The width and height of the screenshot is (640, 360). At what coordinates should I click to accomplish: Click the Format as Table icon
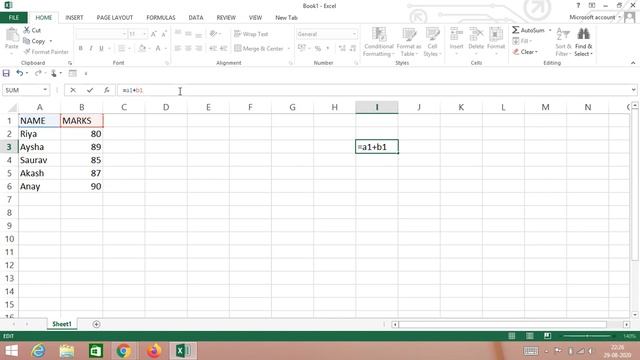[x=409, y=34]
